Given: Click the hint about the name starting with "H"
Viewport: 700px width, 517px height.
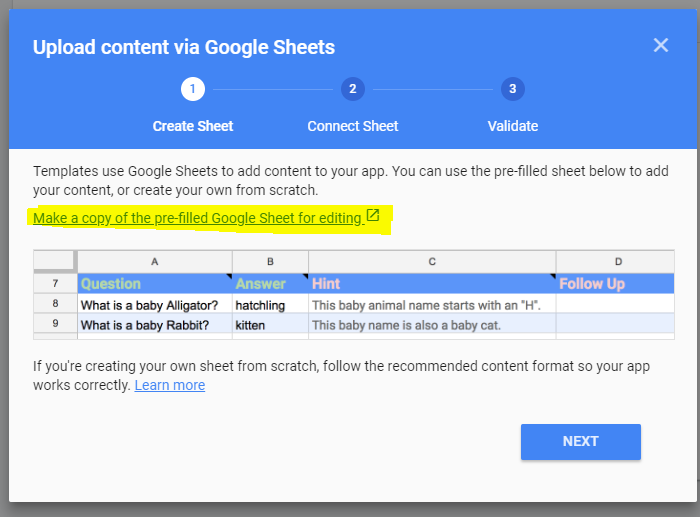Looking at the screenshot, I should (x=432, y=305).
